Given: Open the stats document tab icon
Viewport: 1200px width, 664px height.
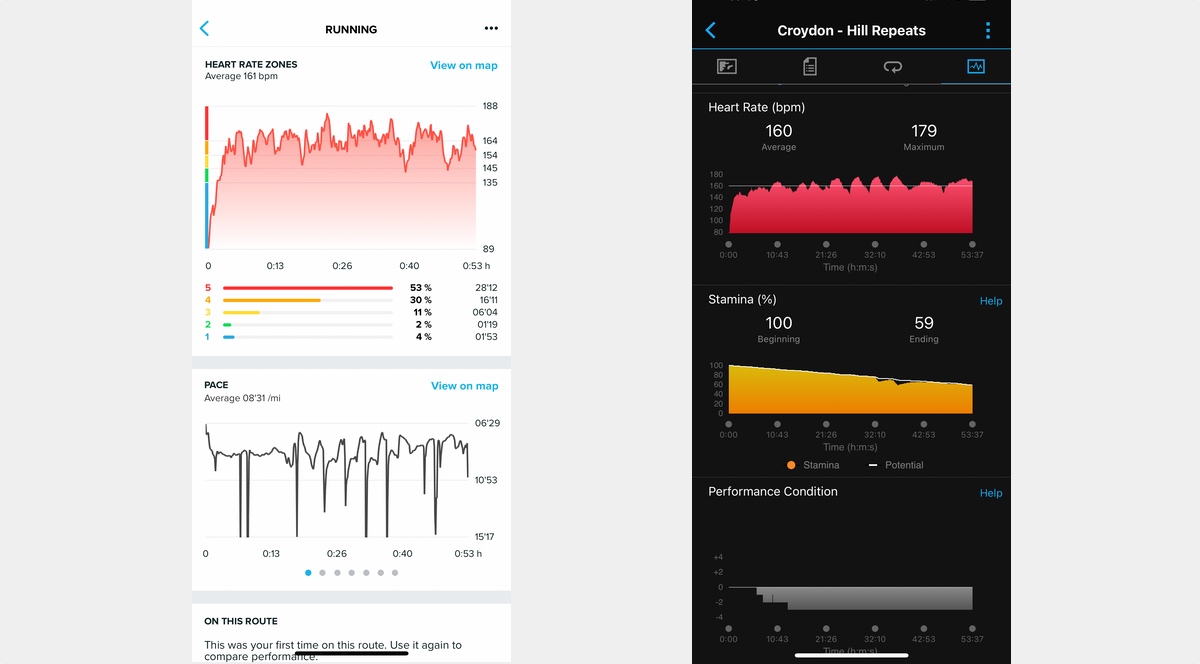Looking at the screenshot, I should (810, 66).
